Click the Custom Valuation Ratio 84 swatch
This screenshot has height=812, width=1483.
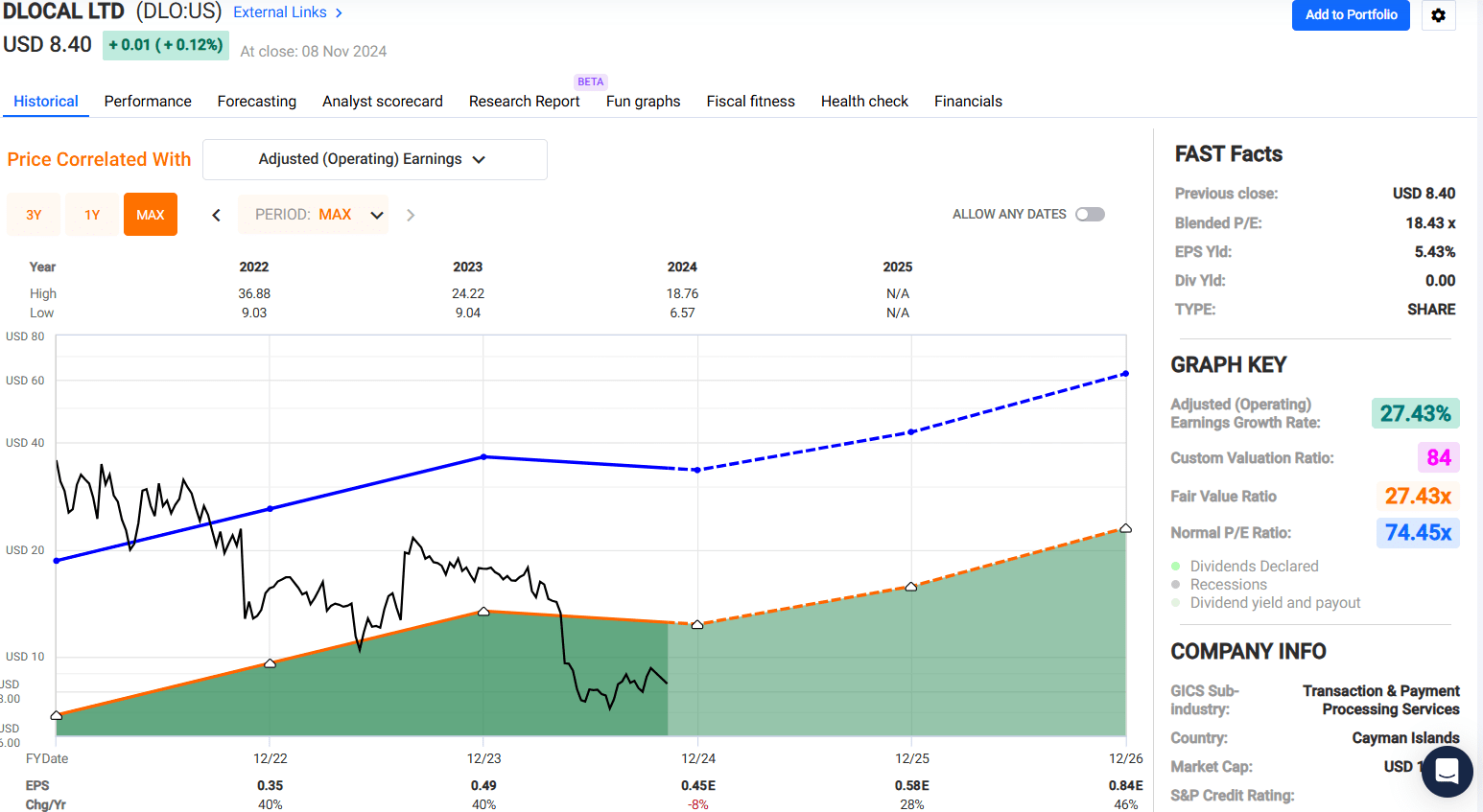[1439, 457]
